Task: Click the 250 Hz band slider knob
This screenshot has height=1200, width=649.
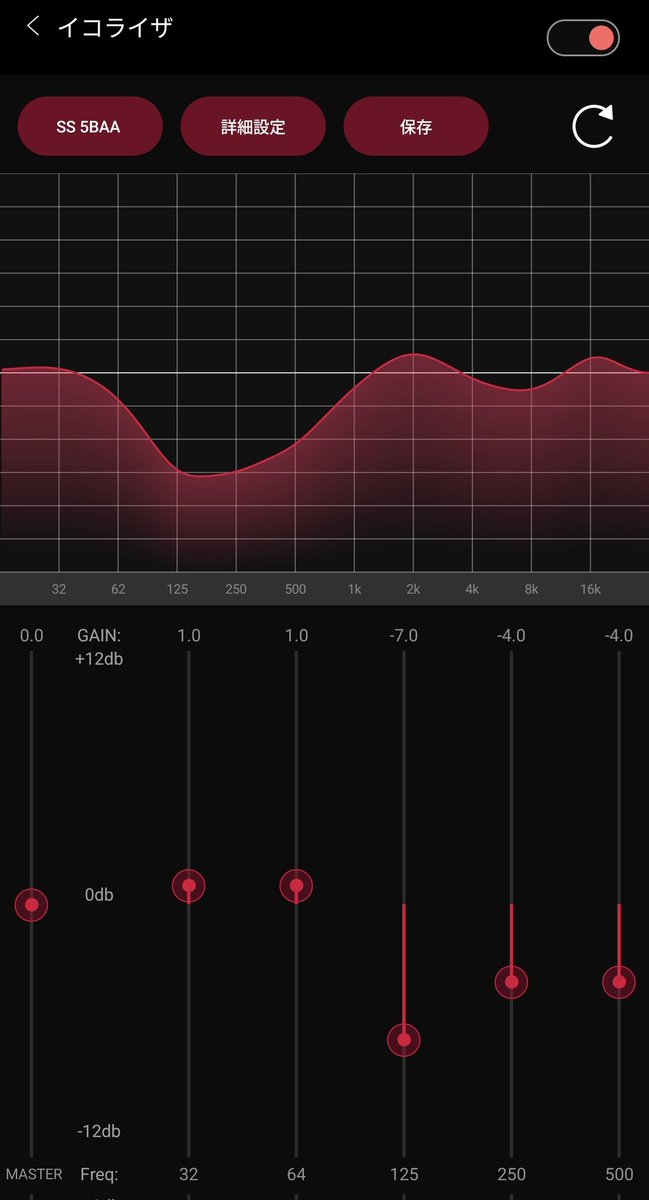Action: point(511,982)
